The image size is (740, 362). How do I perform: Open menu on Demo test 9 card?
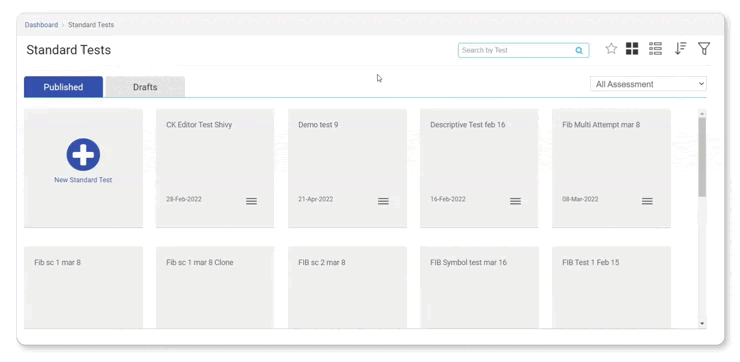tap(383, 201)
